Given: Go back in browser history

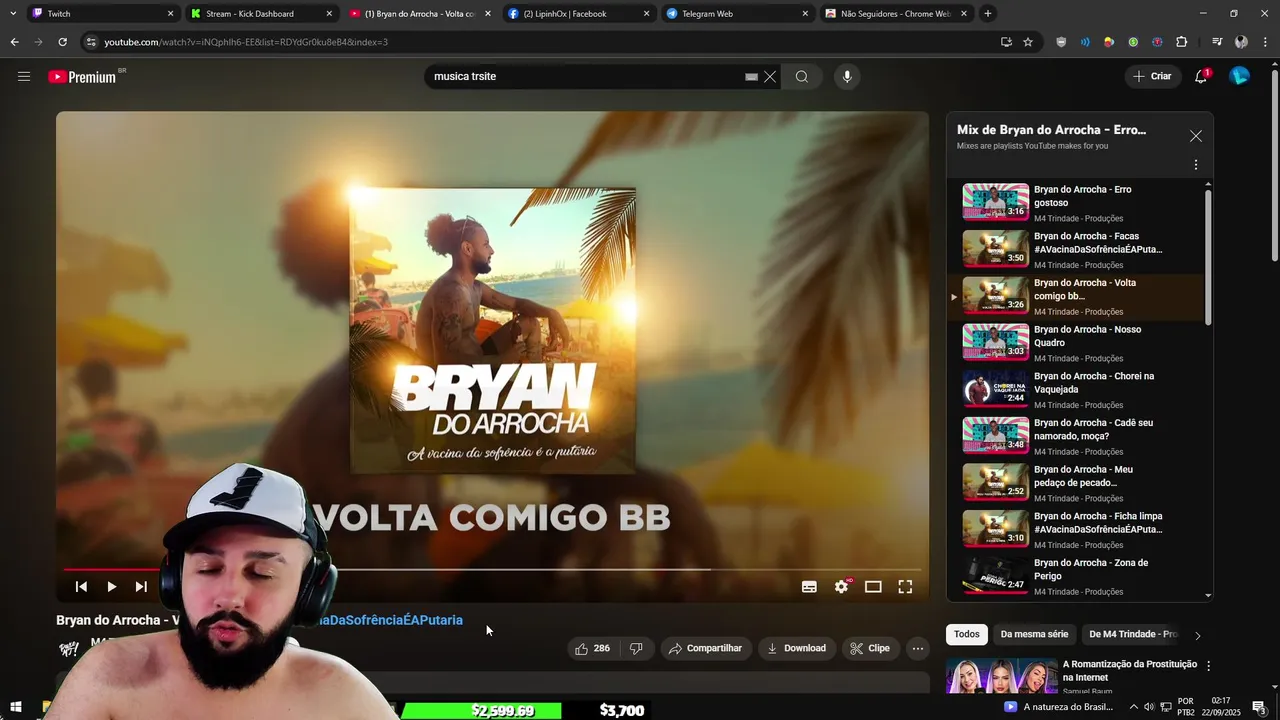Looking at the screenshot, I should pos(14,42).
